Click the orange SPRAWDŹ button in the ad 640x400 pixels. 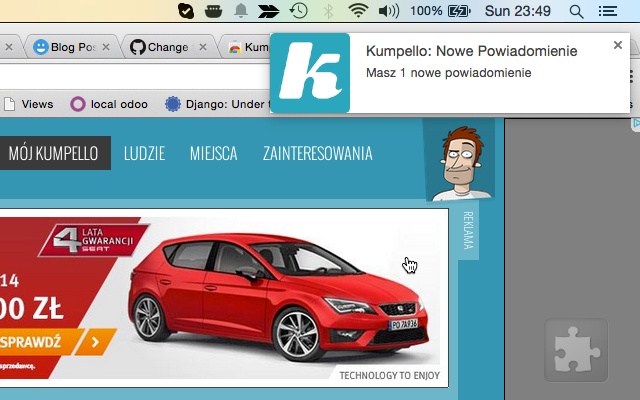(x=37, y=342)
